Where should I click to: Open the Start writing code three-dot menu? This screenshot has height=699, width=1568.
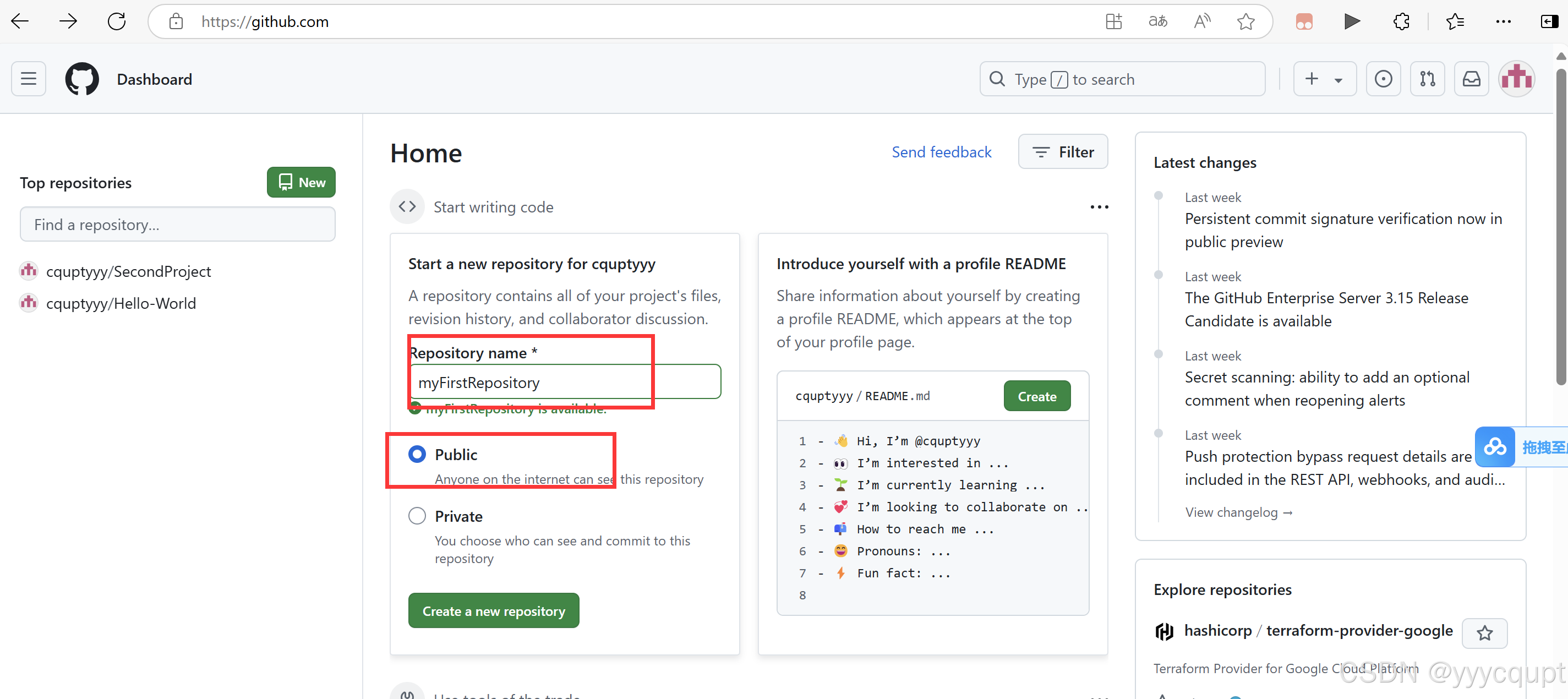(x=1099, y=207)
